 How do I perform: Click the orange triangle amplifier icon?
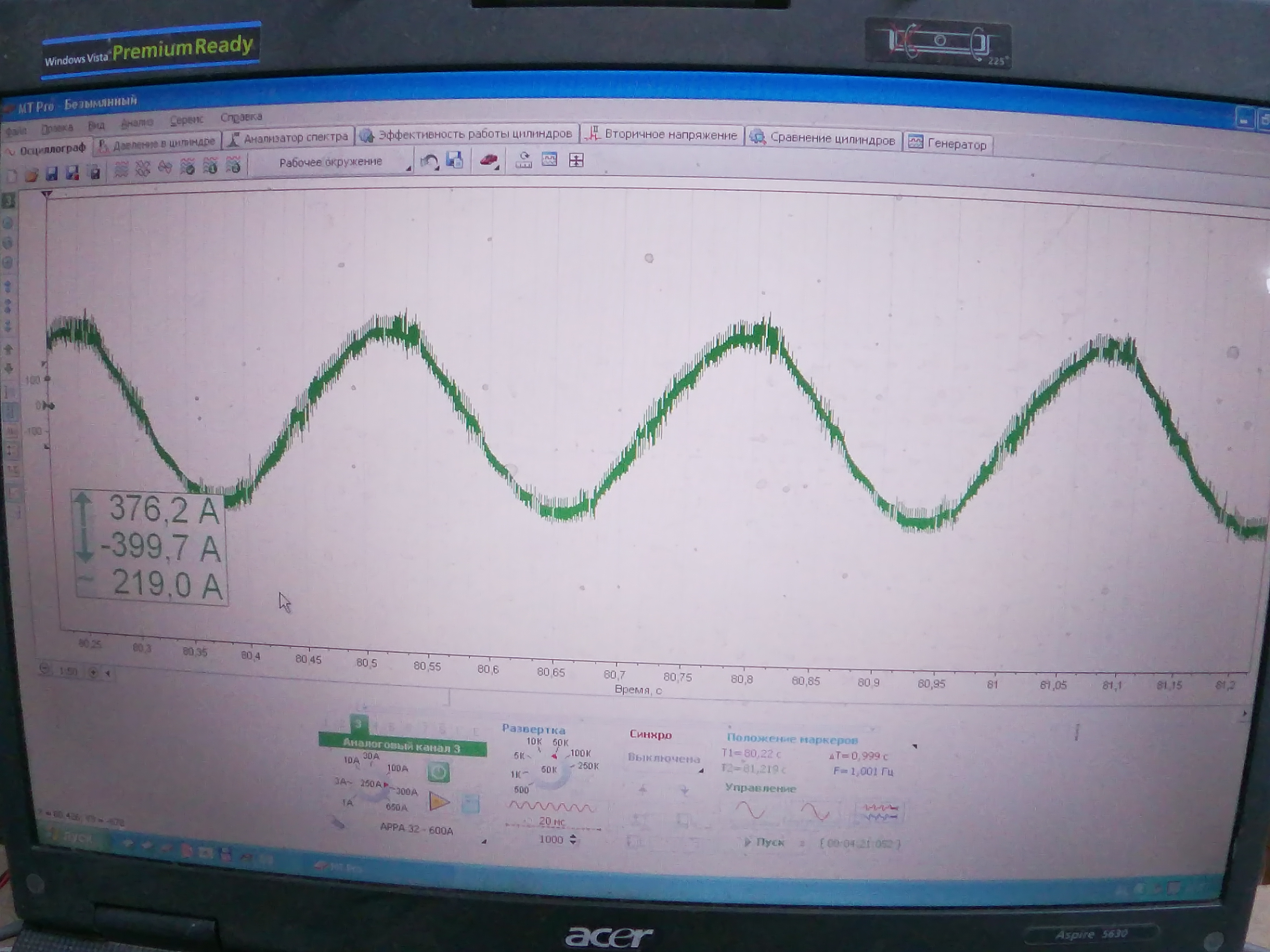click(x=439, y=802)
